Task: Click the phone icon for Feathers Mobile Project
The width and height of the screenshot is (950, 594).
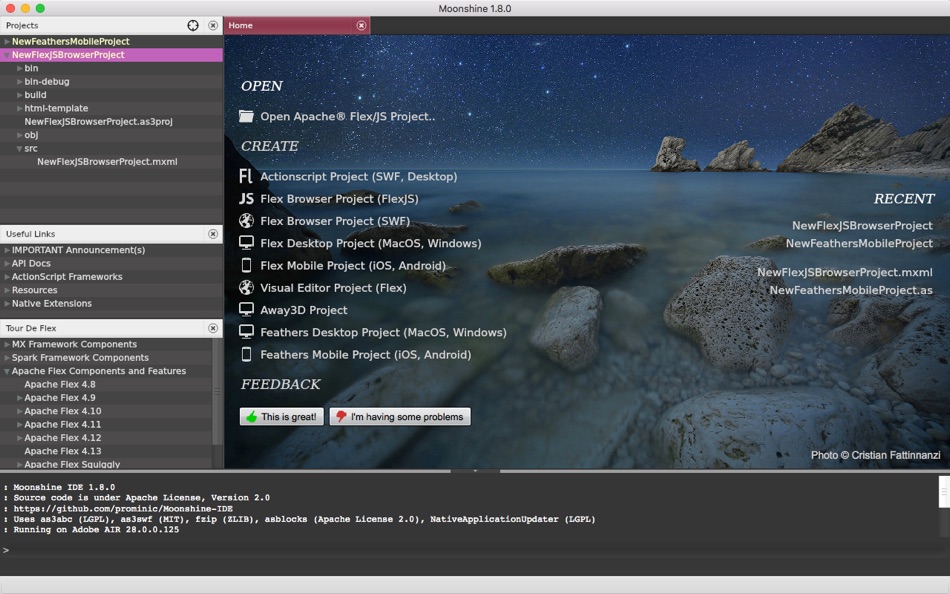Action: pyautogui.click(x=246, y=355)
